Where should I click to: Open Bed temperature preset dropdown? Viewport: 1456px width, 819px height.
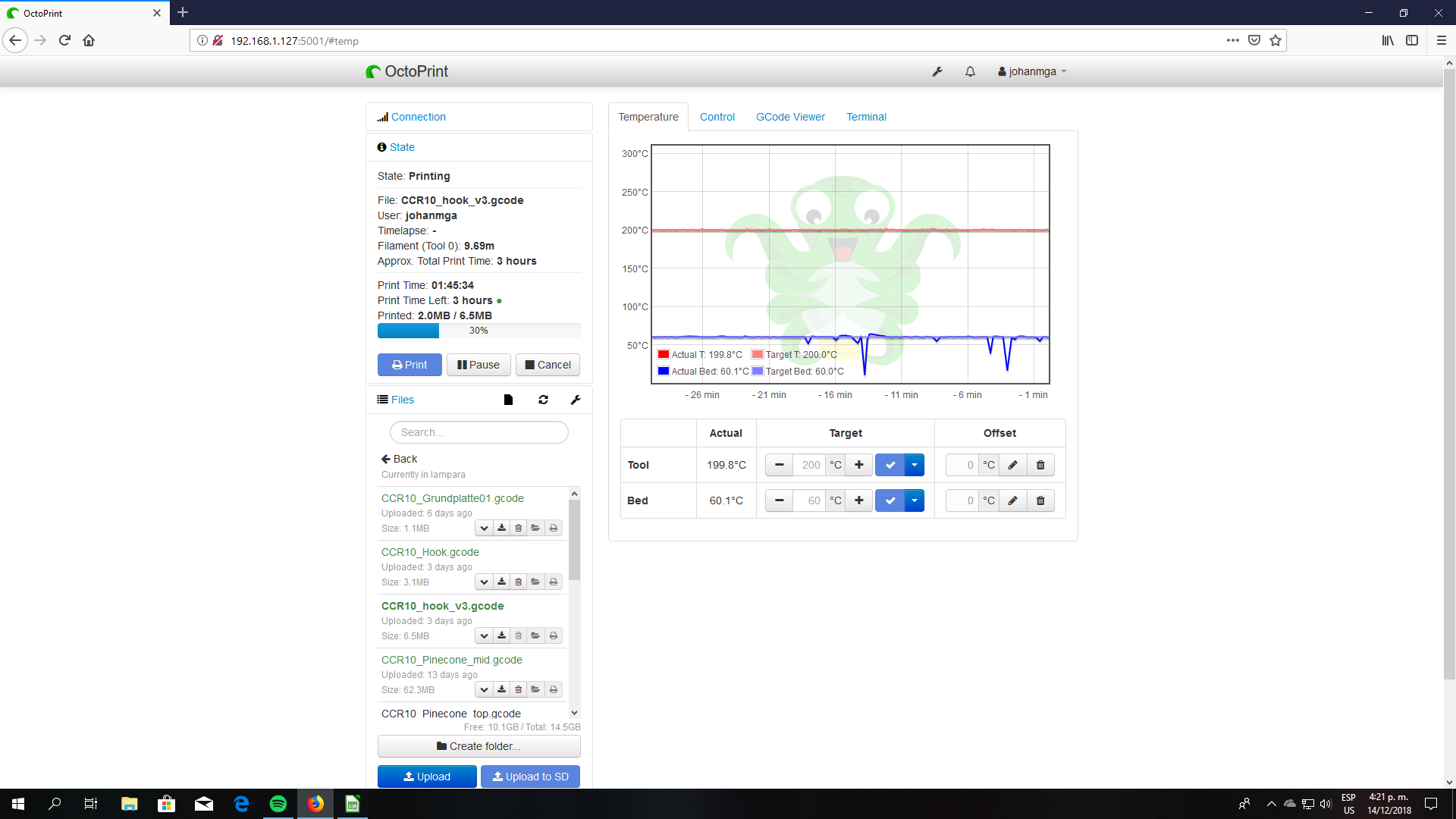915,500
